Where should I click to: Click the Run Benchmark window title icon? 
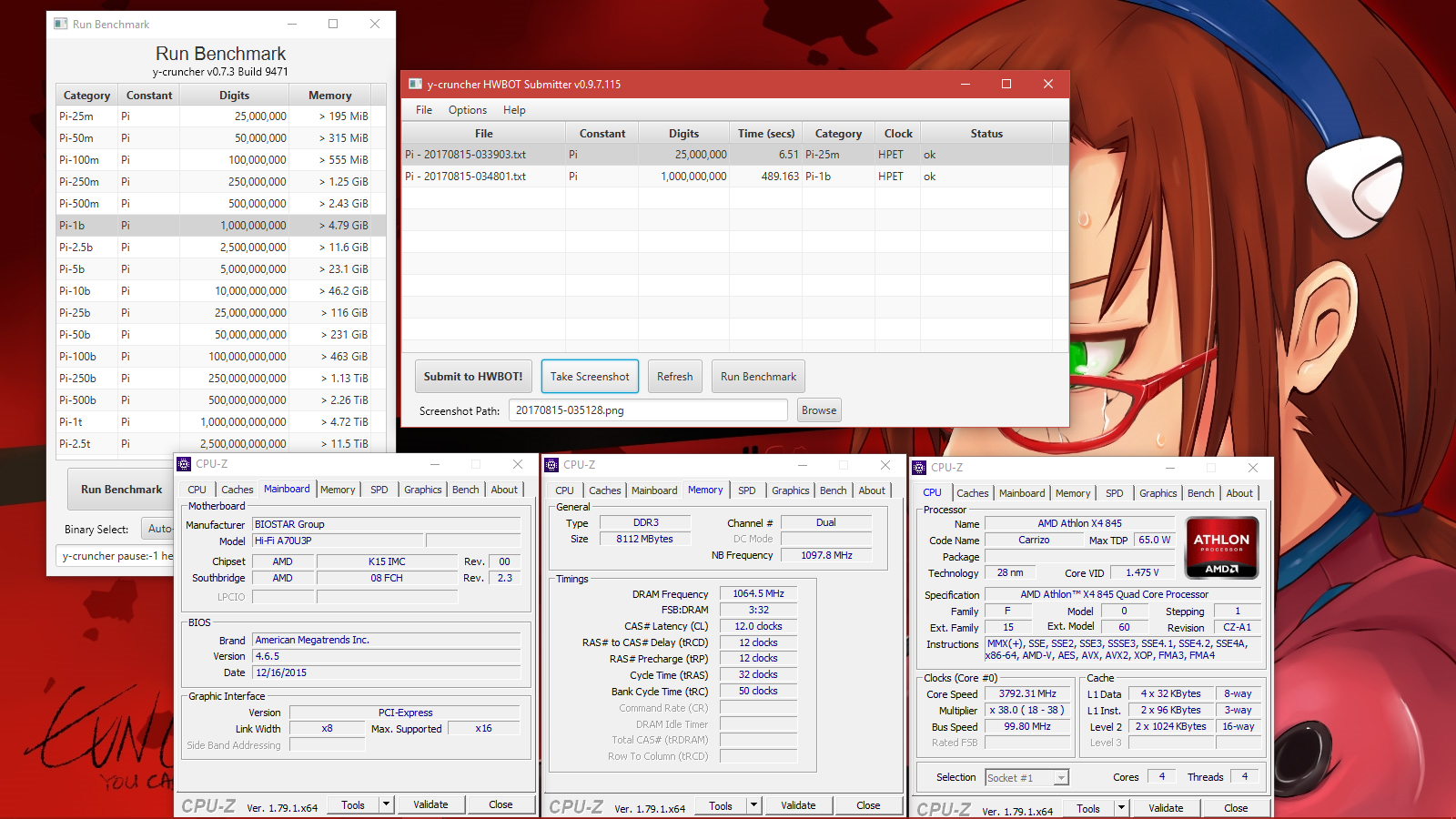pos(61,24)
